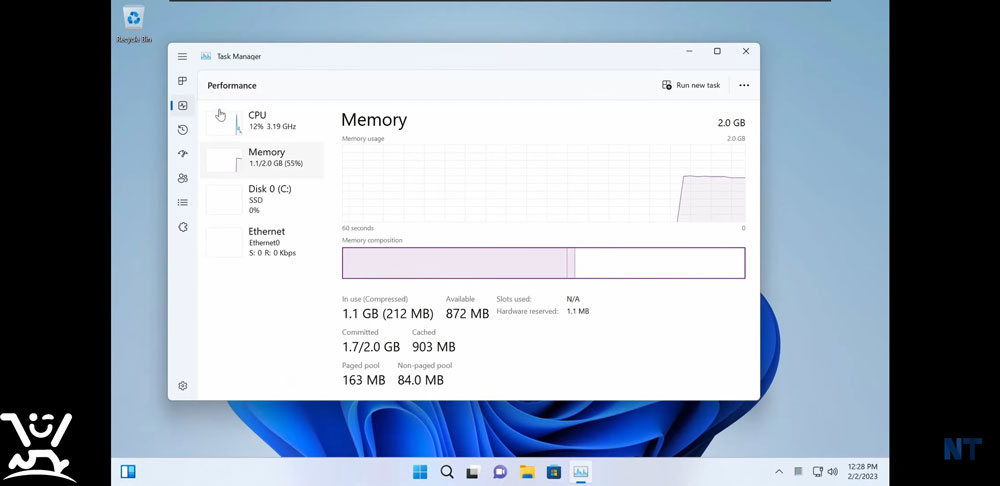Open the hamburger navigation menu
The image size is (1000, 486).
[x=182, y=57]
